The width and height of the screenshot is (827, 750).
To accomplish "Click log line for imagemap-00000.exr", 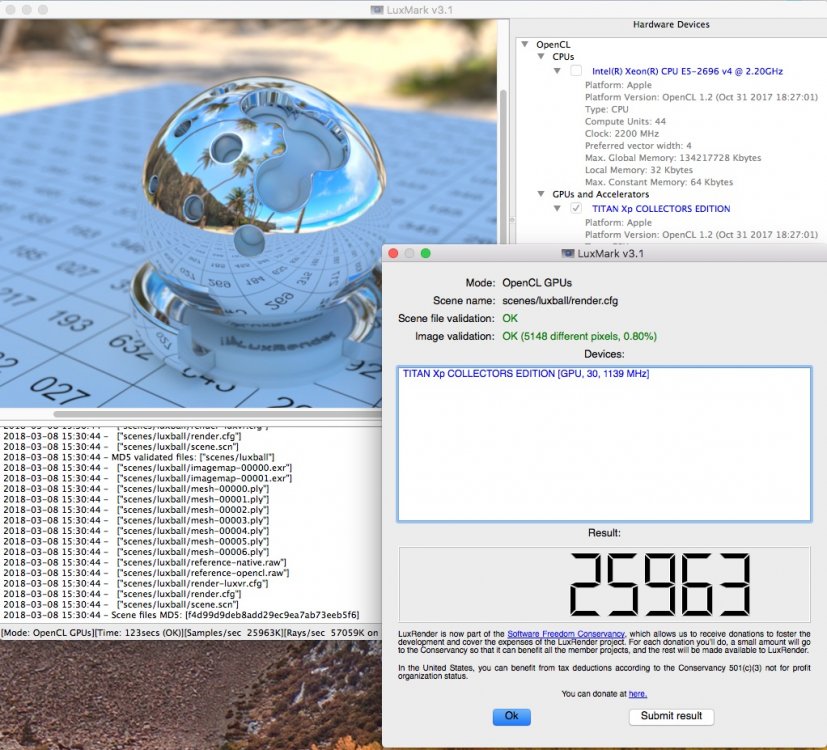I will tap(148, 468).
